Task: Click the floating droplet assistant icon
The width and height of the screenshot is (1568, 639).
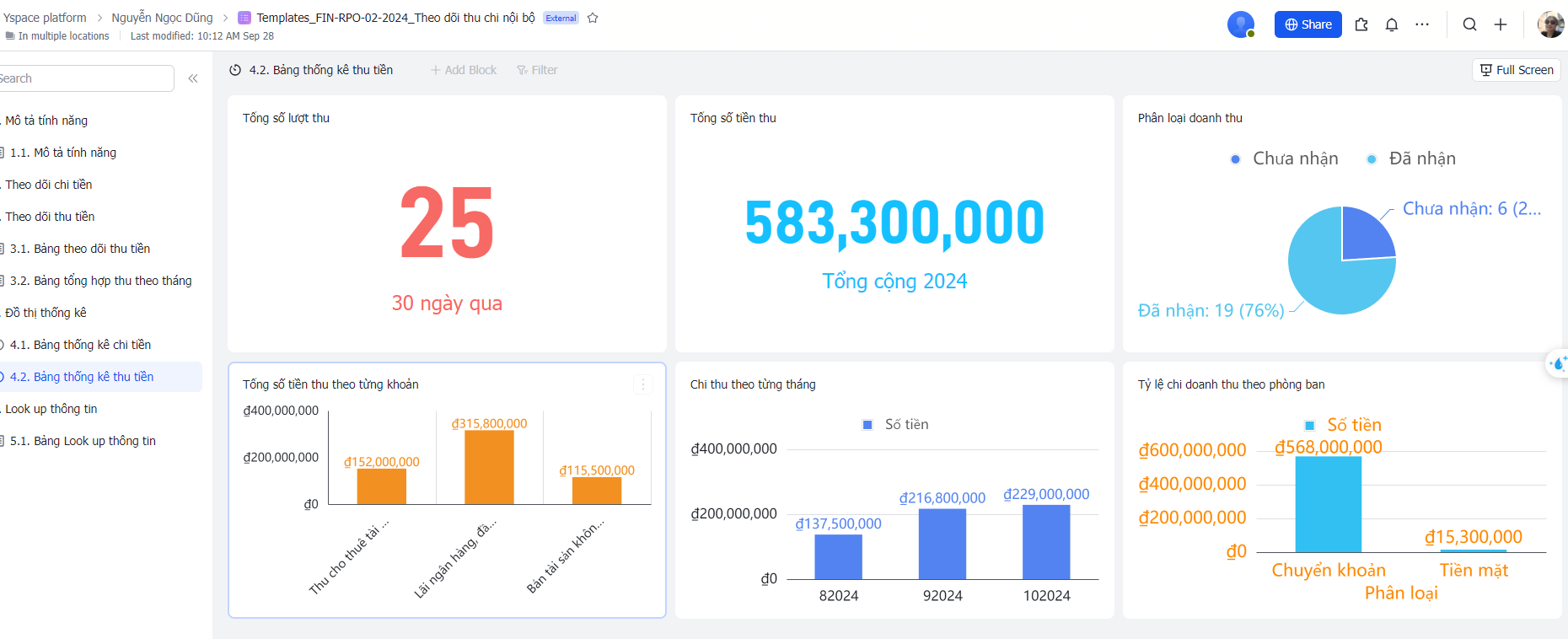Action: [x=1559, y=363]
